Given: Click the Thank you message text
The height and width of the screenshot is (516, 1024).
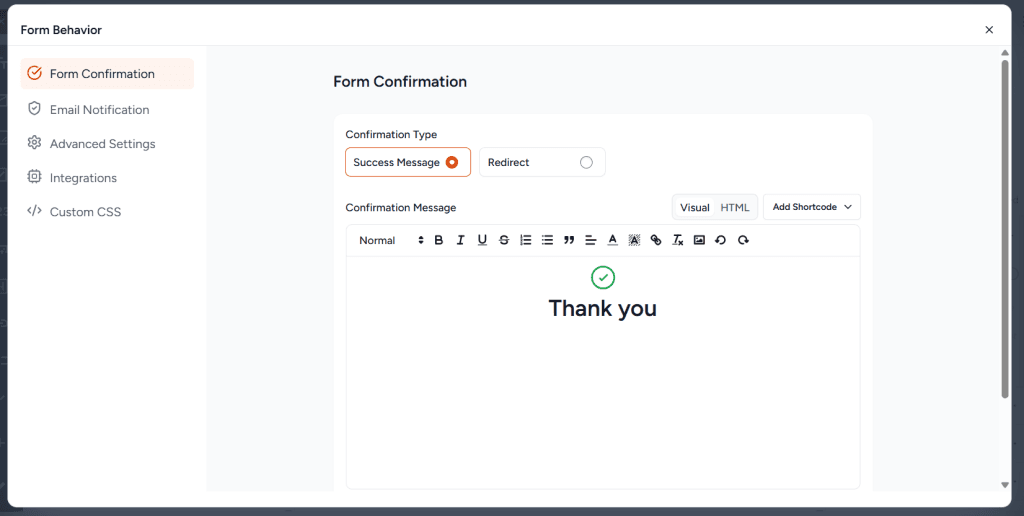Looking at the screenshot, I should pyautogui.click(x=602, y=308).
